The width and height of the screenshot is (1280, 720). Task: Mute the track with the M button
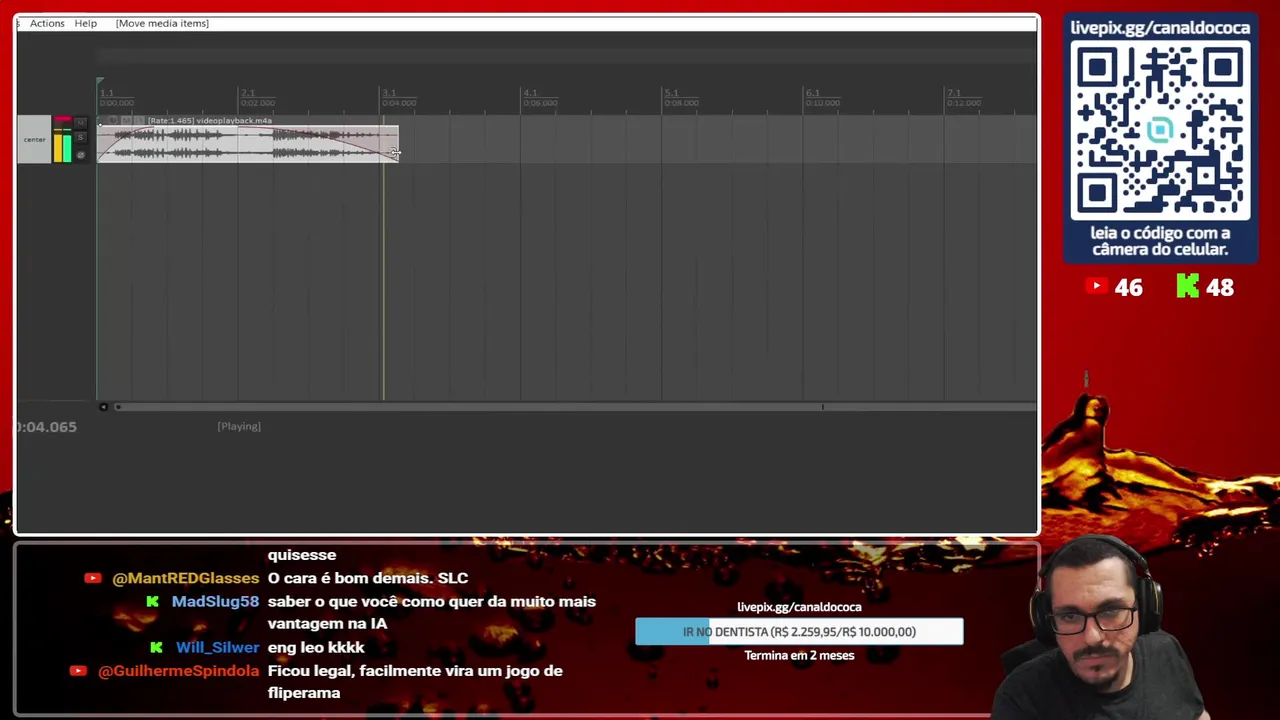pyautogui.click(x=80, y=123)
